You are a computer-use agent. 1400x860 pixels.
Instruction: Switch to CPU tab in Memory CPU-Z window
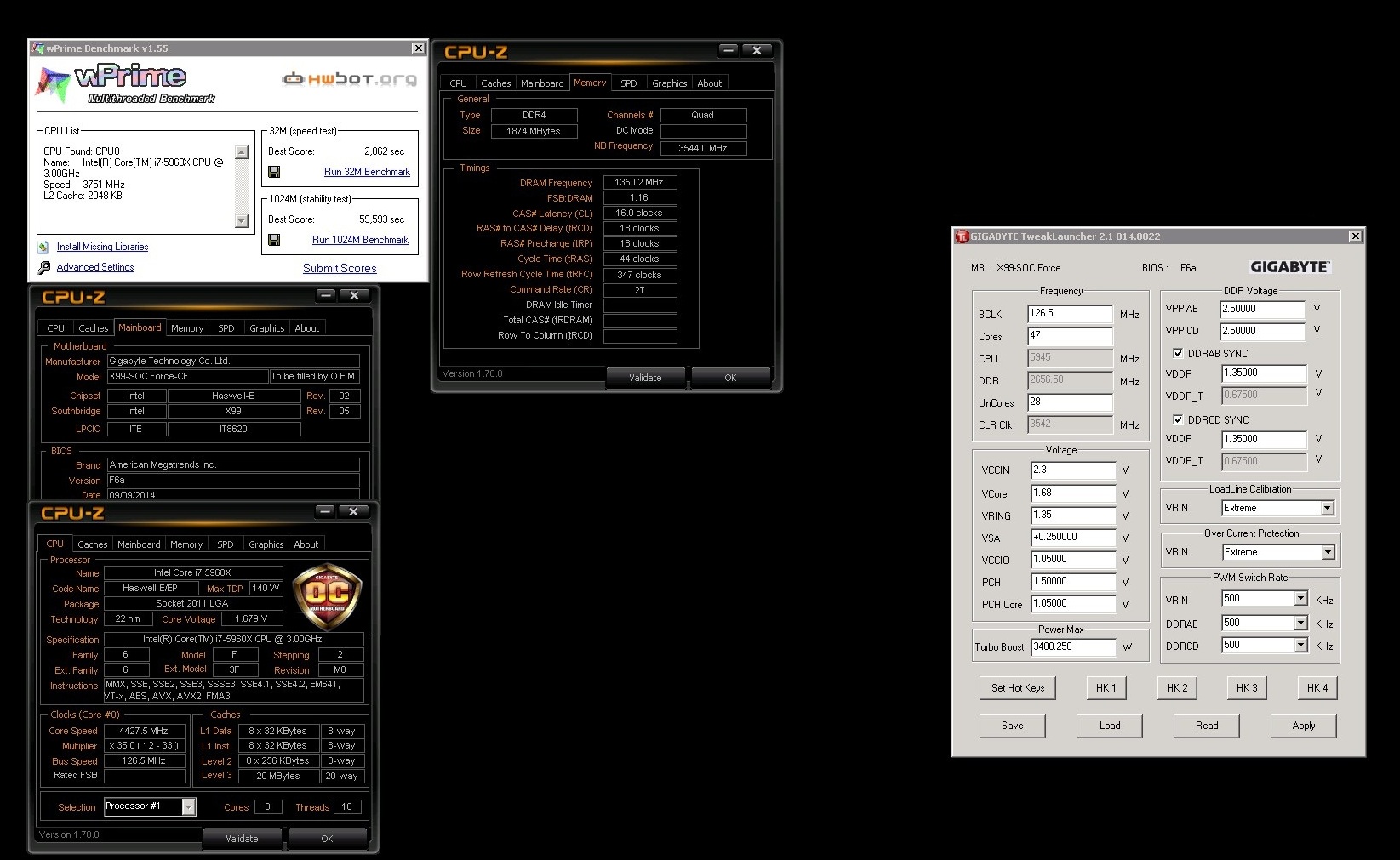(458, 83)
